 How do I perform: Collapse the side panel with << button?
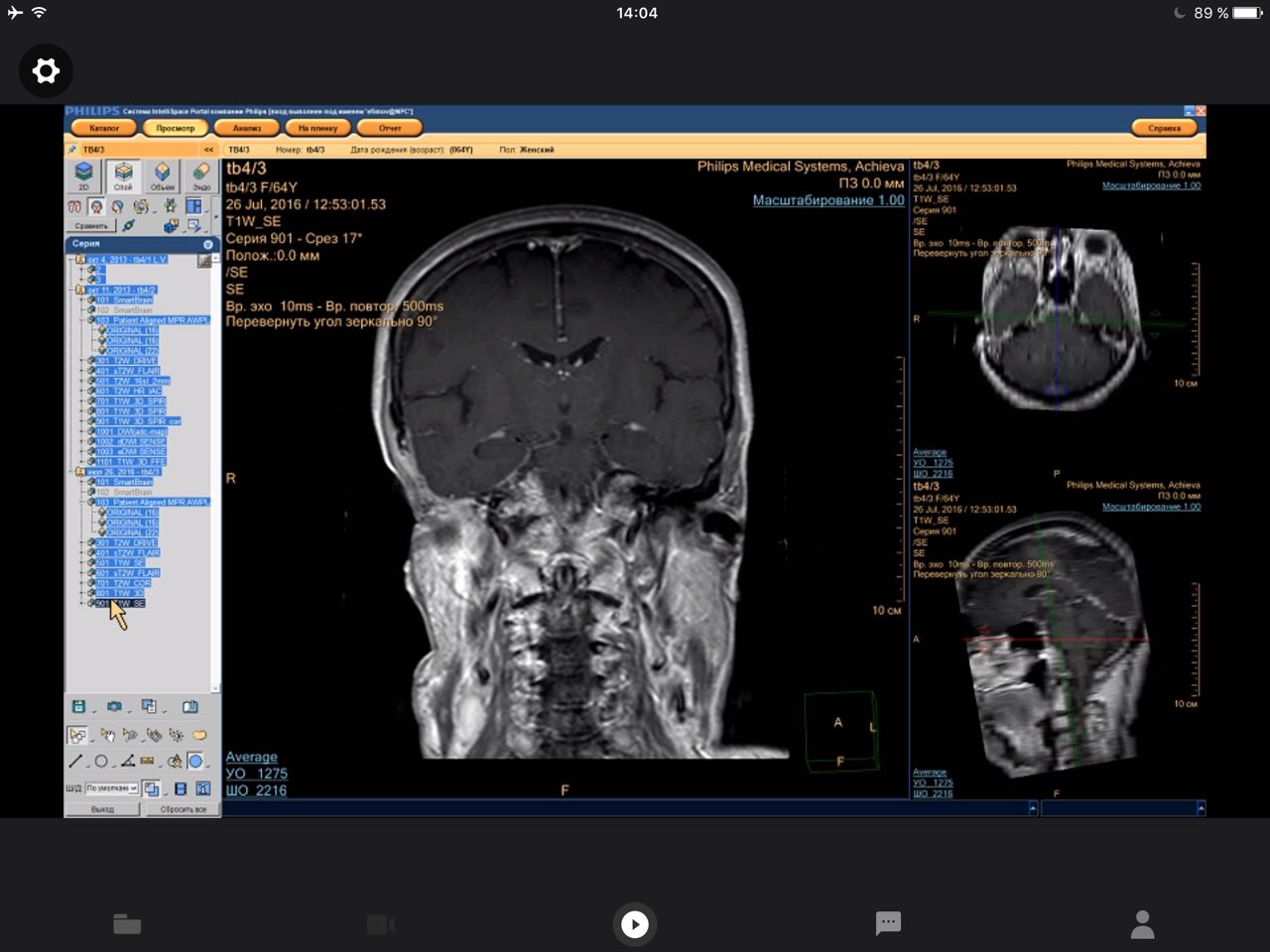(209, 150)
